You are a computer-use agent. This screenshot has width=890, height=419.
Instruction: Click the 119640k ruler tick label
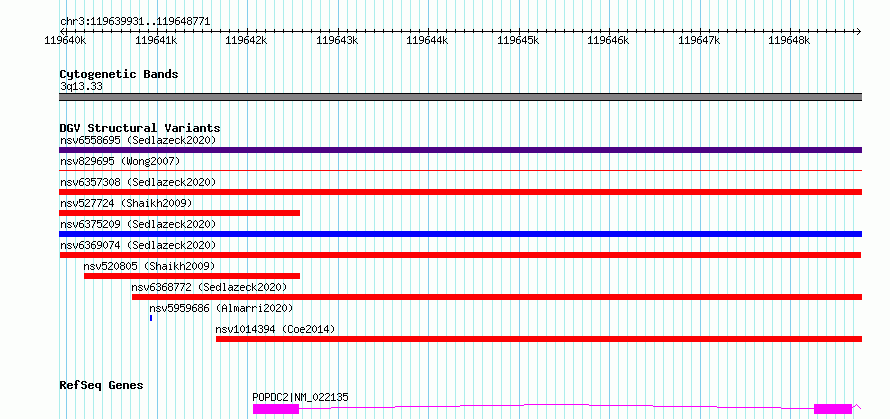pos(66,40)
